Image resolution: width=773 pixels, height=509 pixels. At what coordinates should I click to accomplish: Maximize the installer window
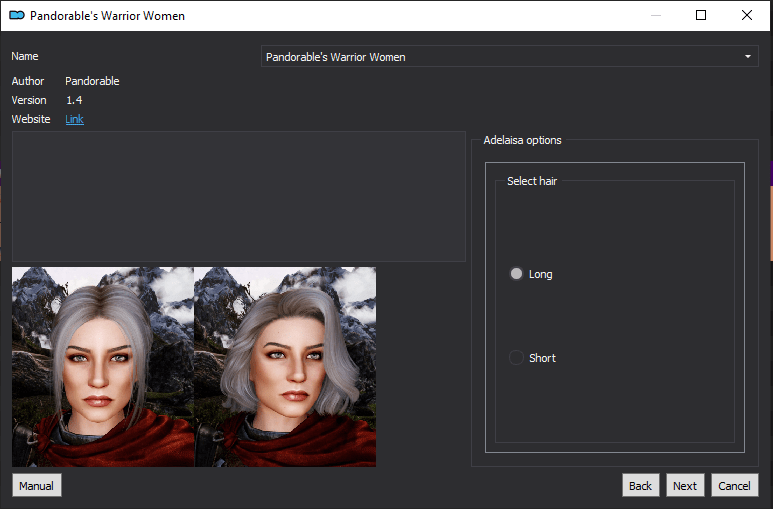701,16
